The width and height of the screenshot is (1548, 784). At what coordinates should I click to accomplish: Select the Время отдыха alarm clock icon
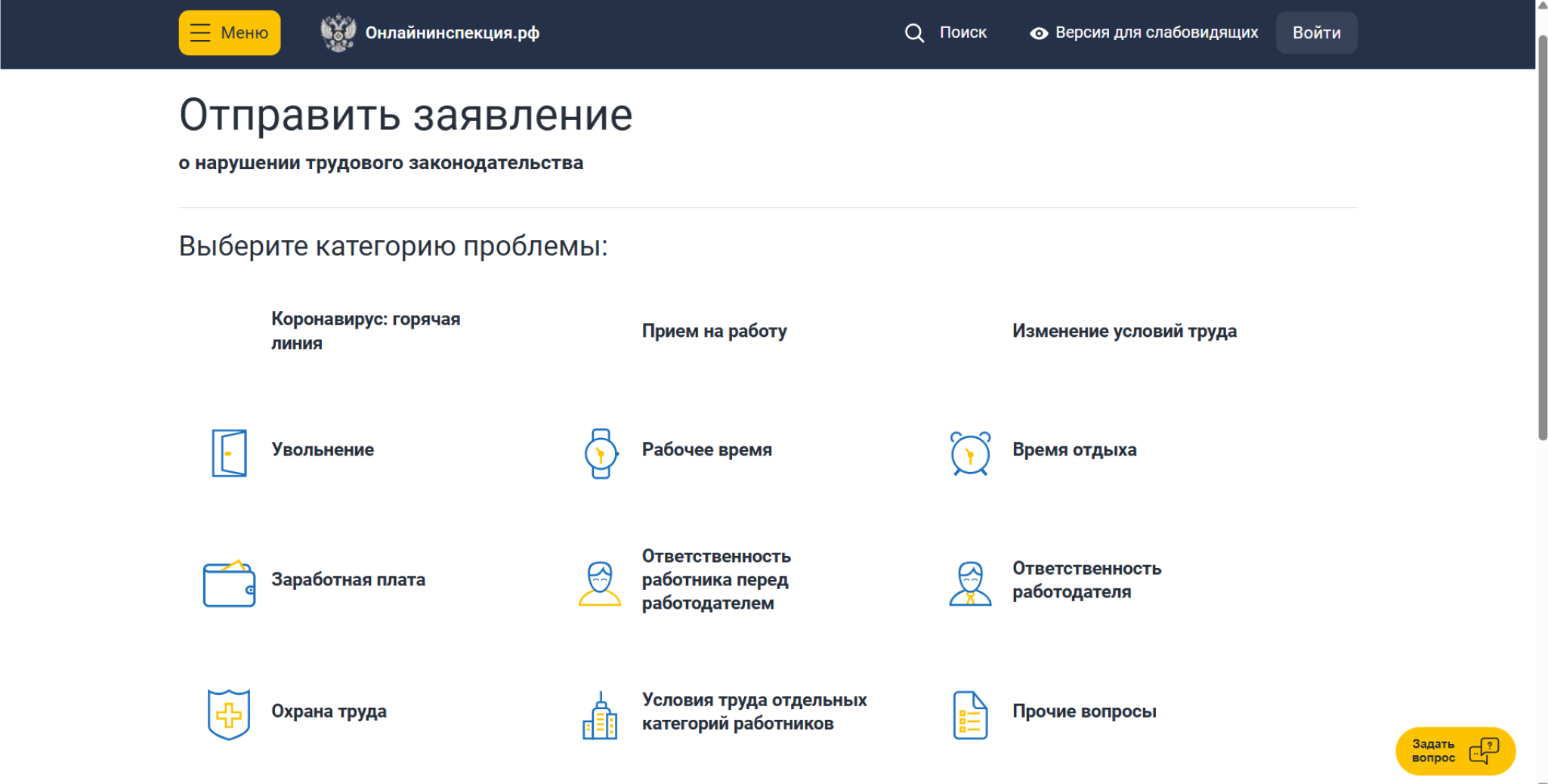971,453
